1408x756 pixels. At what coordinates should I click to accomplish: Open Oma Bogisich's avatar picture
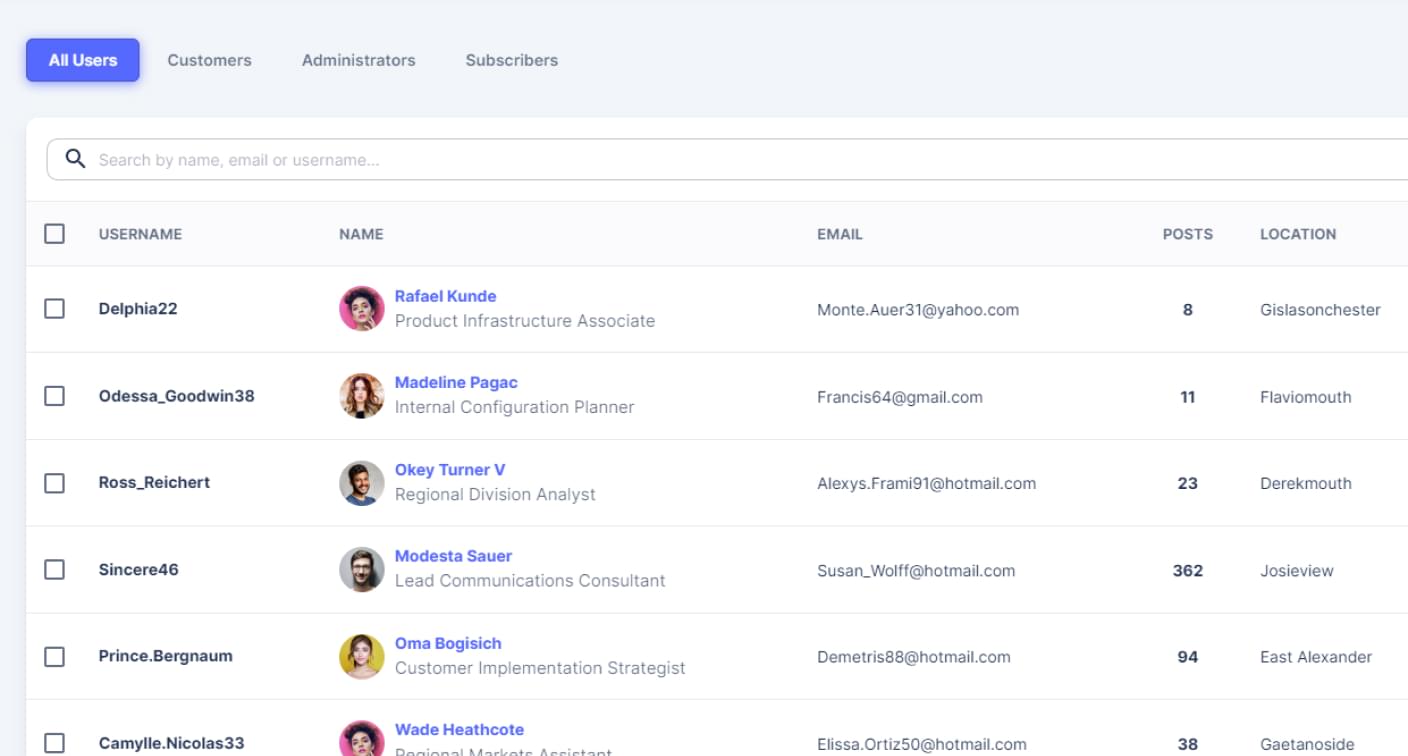pyautogui.click(x=361, y=656)
